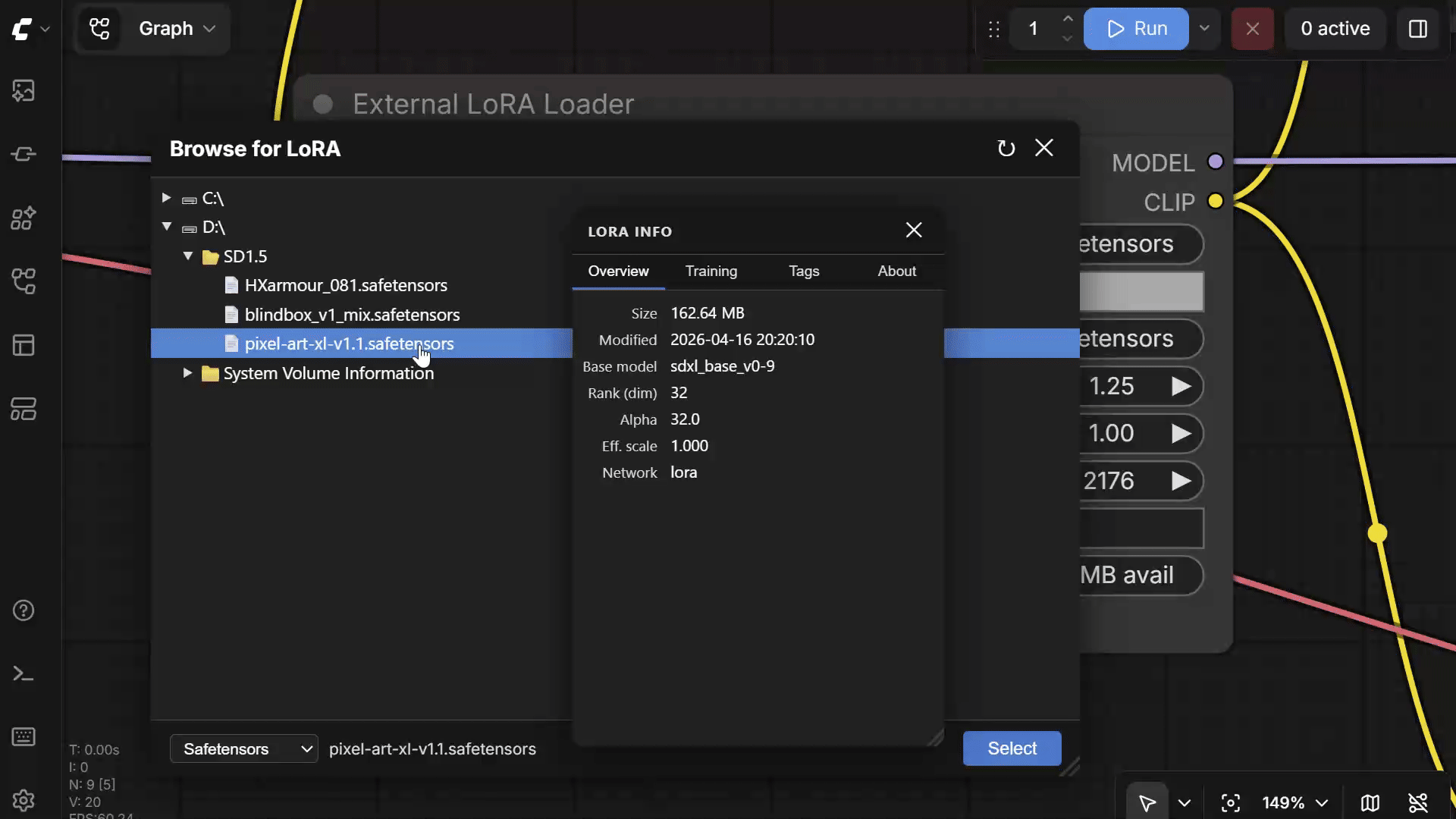Open the SD1.5 folder row
This screenshot has width=1456, height=819.
245,256
